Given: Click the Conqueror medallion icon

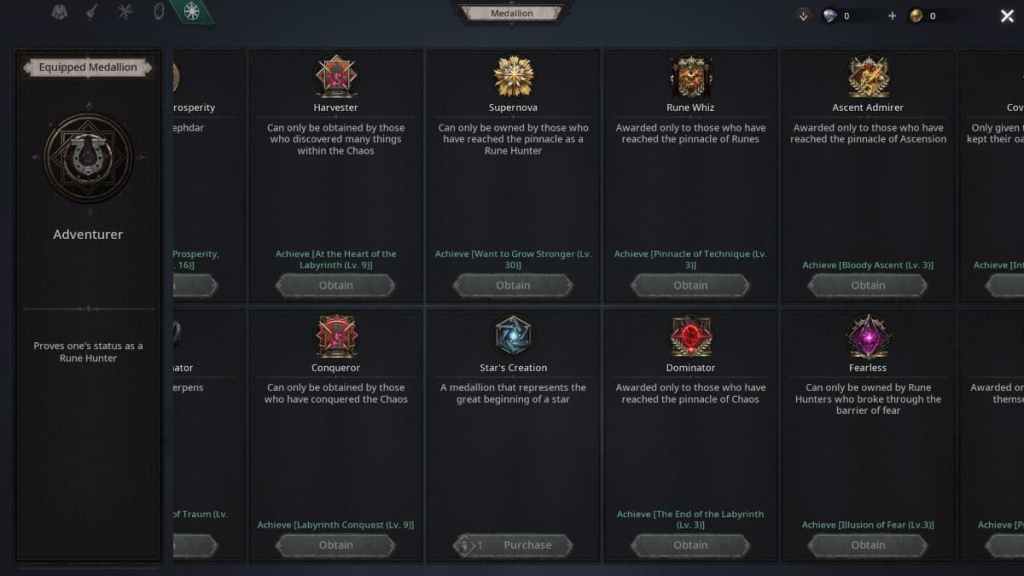Looking at the screenshot, I should click(336, 336).
